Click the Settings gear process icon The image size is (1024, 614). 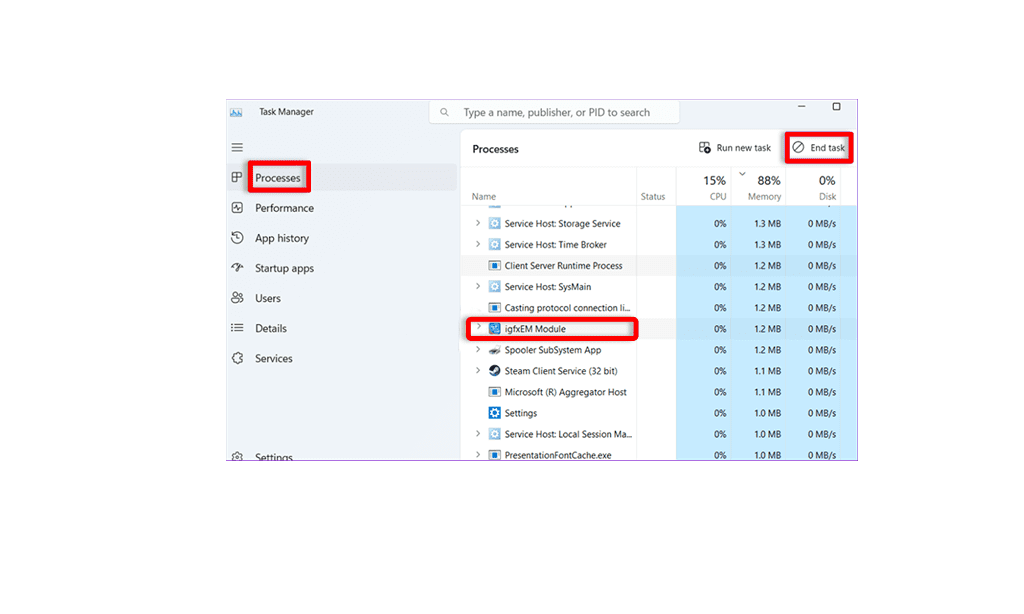494,413
